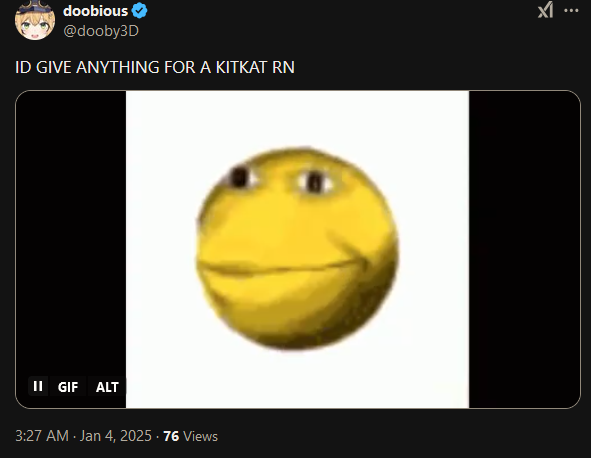Open doobious profile avatar picture
This screenshot has width=591, height=458.
tap(35, 20)
